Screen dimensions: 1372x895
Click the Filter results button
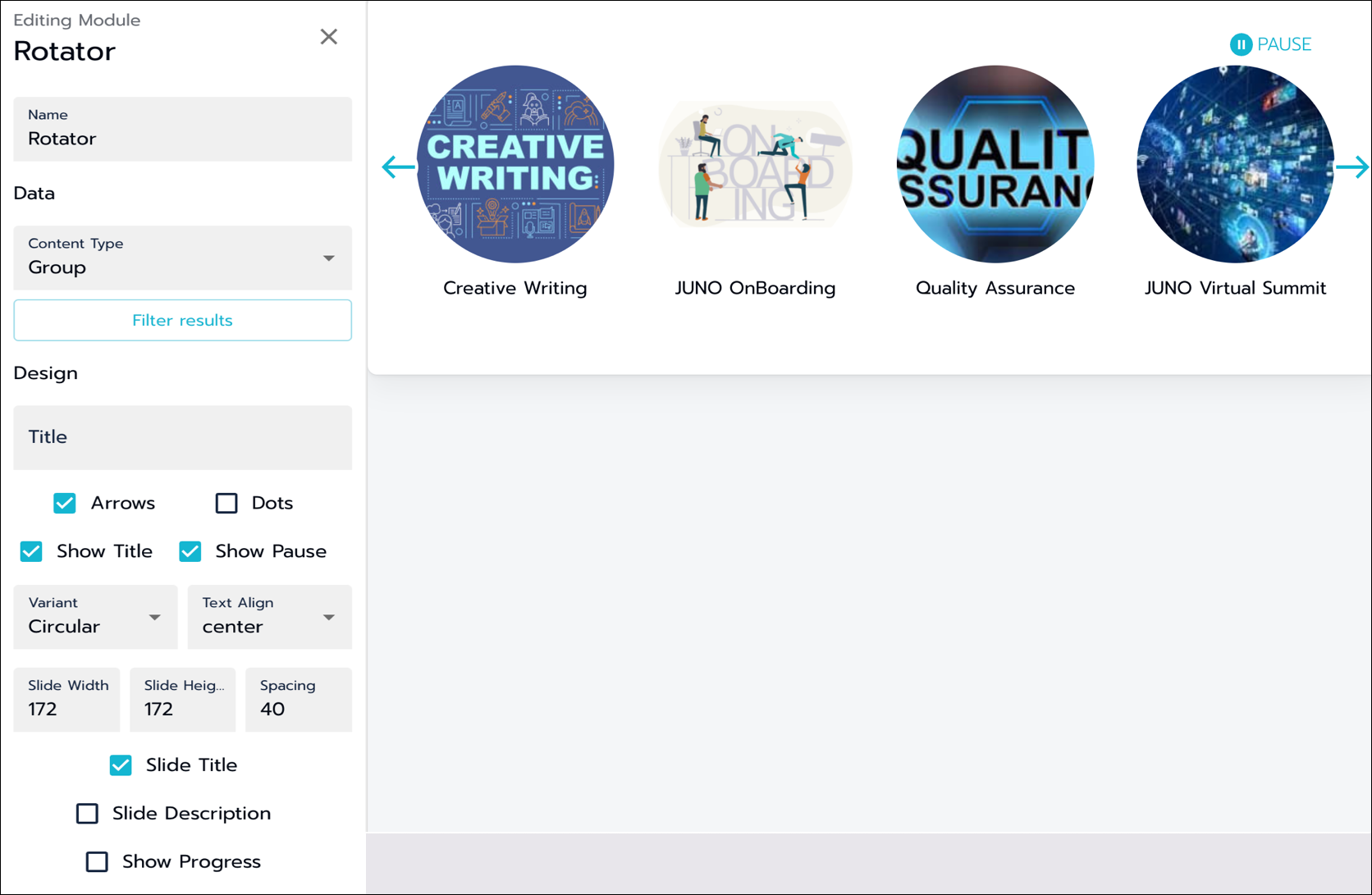[x=182, y=320]
